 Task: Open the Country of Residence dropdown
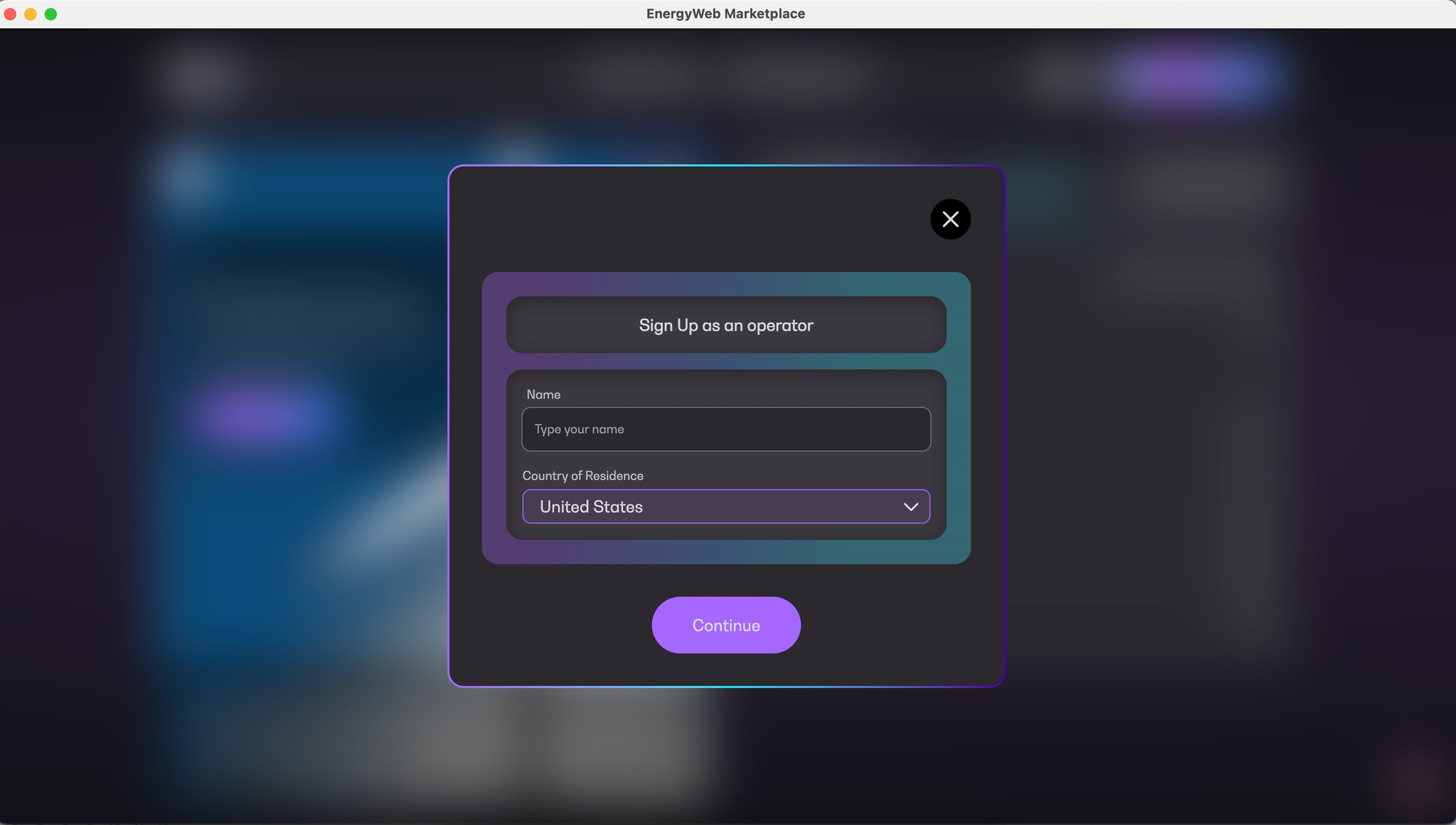[x=725, y=506]
